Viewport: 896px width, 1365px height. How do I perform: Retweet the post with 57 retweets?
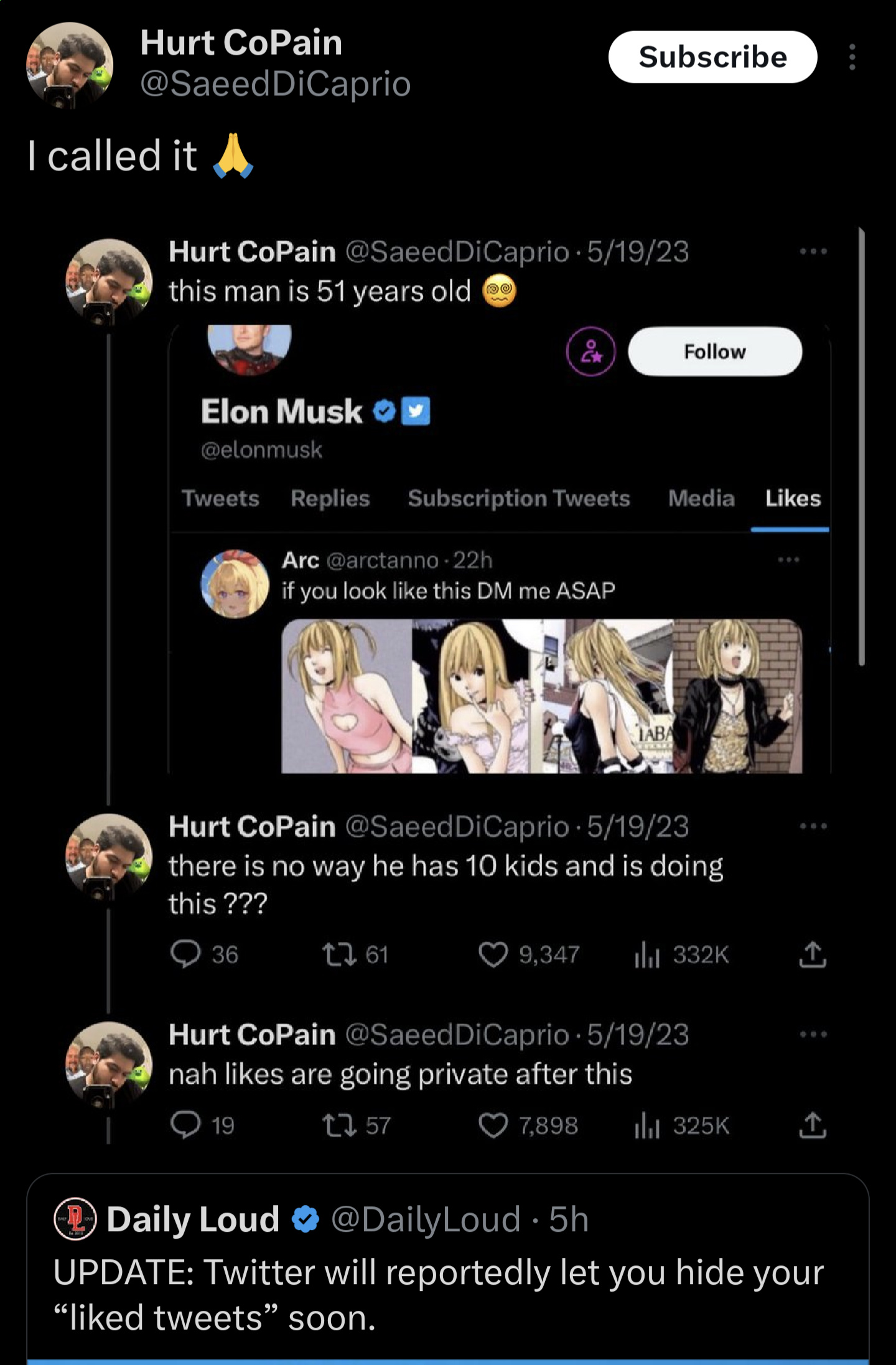click(339, 1125)
